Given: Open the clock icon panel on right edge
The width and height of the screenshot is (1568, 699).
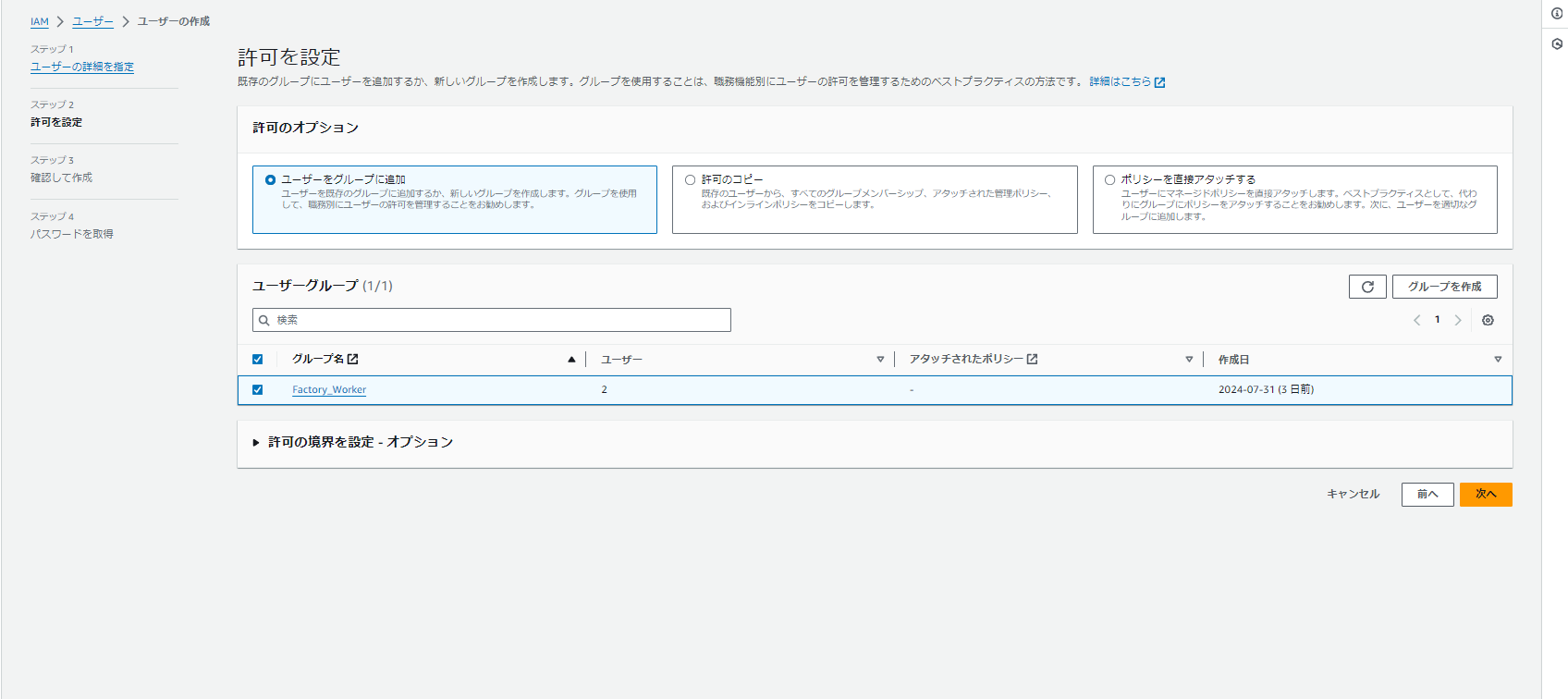Looking at the screenshot, I should [1557, 43].
